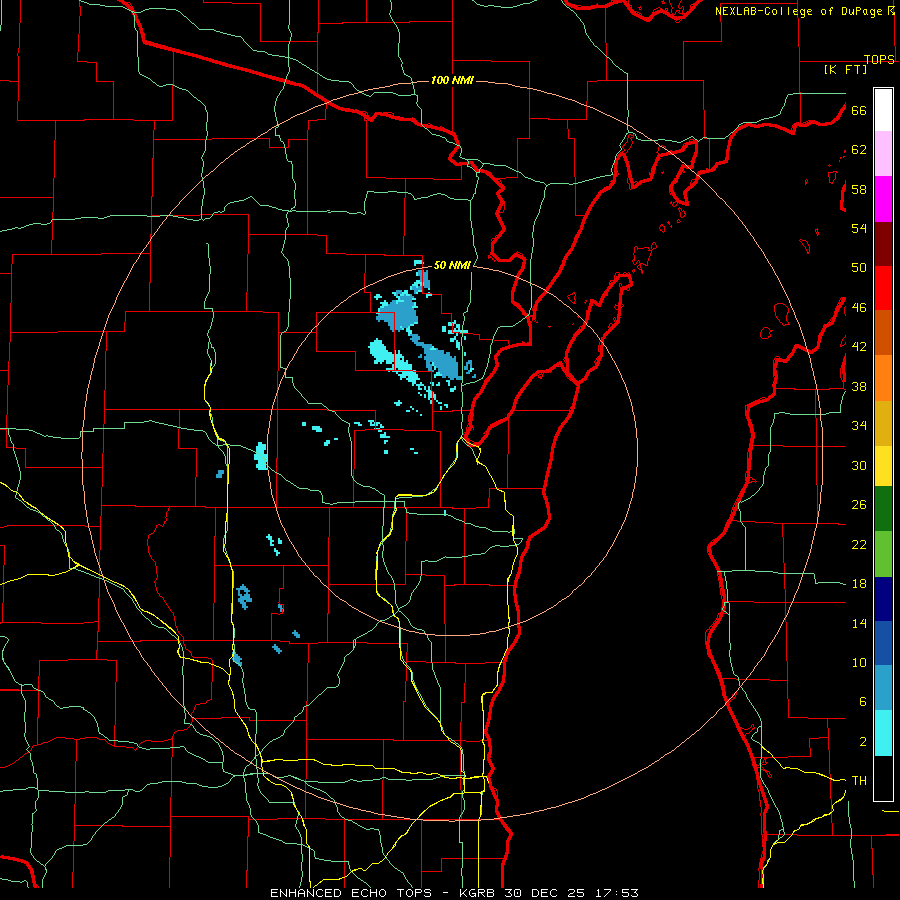The width and height of the screenshot is (900, 900).
Task: Select the 22 legend value
Action: point(859,544)
